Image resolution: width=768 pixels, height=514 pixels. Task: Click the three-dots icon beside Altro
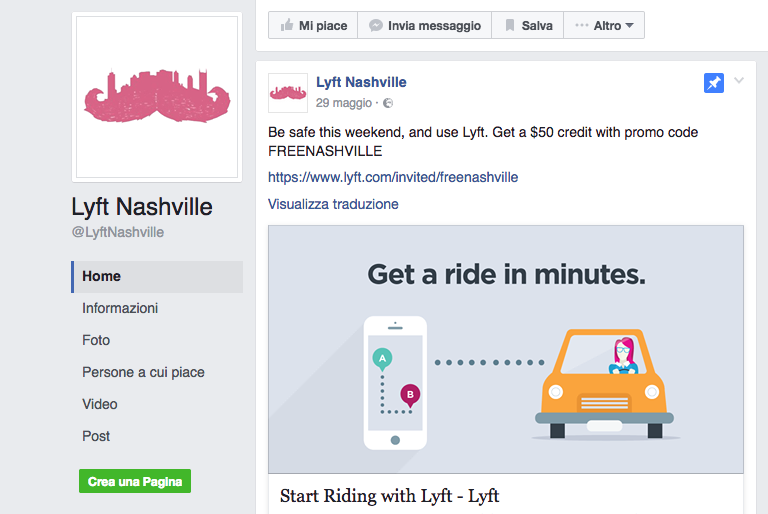click(582, 26)
